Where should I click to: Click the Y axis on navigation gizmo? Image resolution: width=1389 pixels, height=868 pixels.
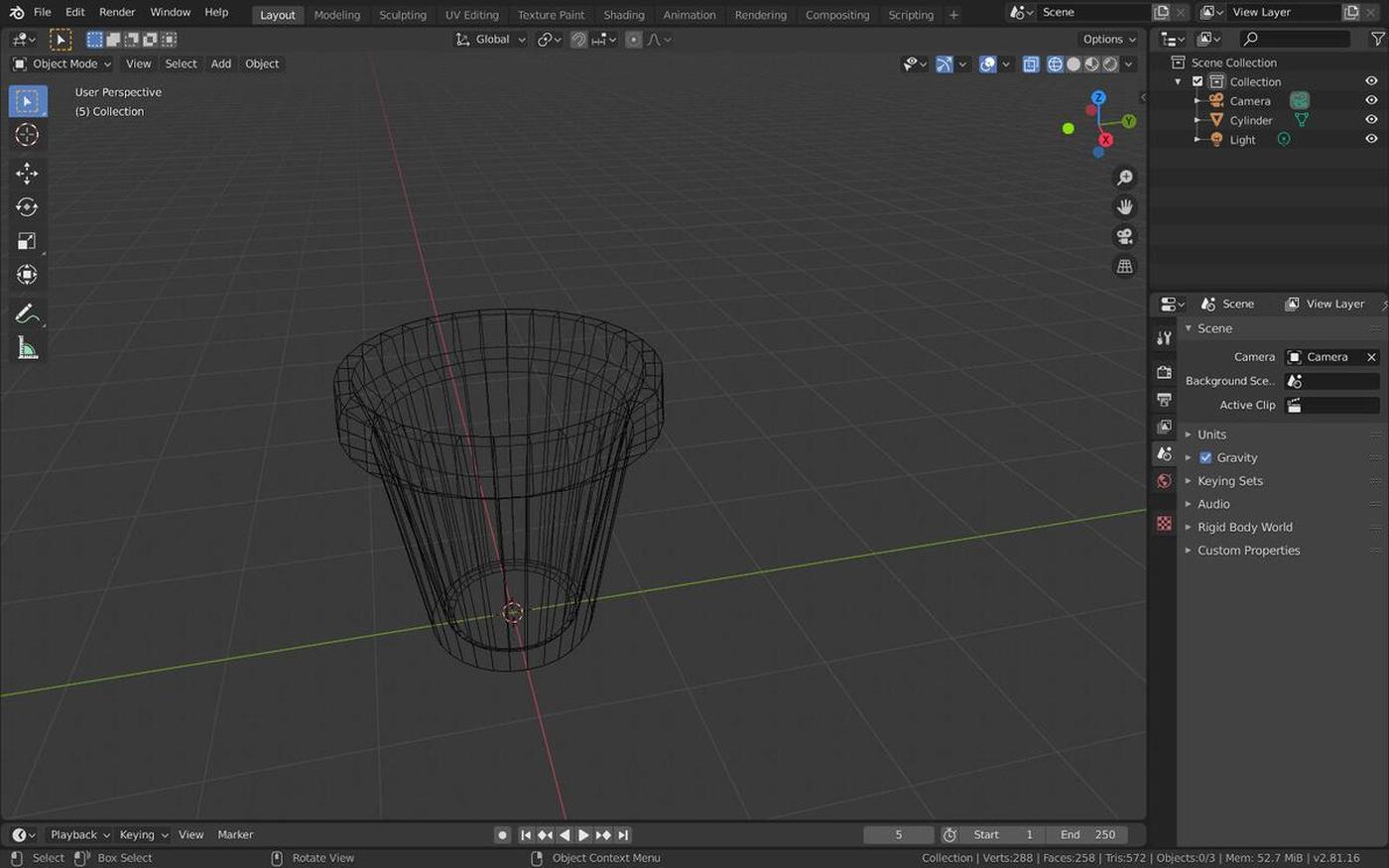[x=1129, y=121]
